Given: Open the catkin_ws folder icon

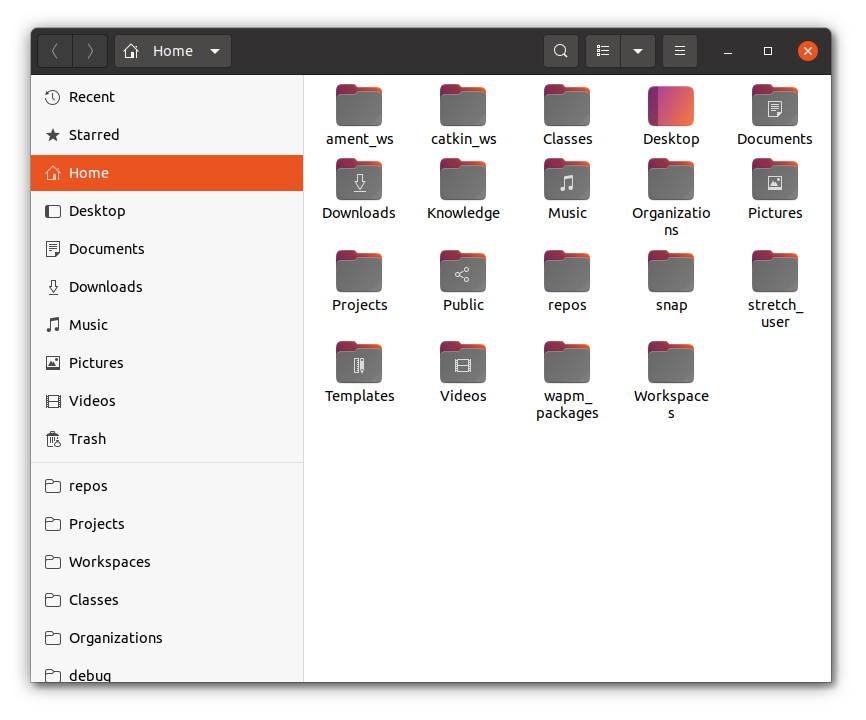Looking at the screenshot, I should (463, 105).
